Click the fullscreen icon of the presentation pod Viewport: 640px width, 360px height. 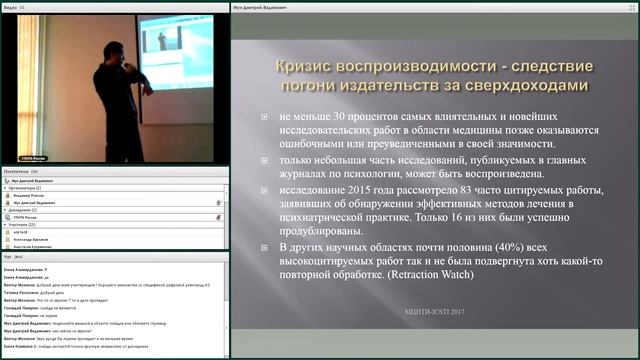(632, 7)
